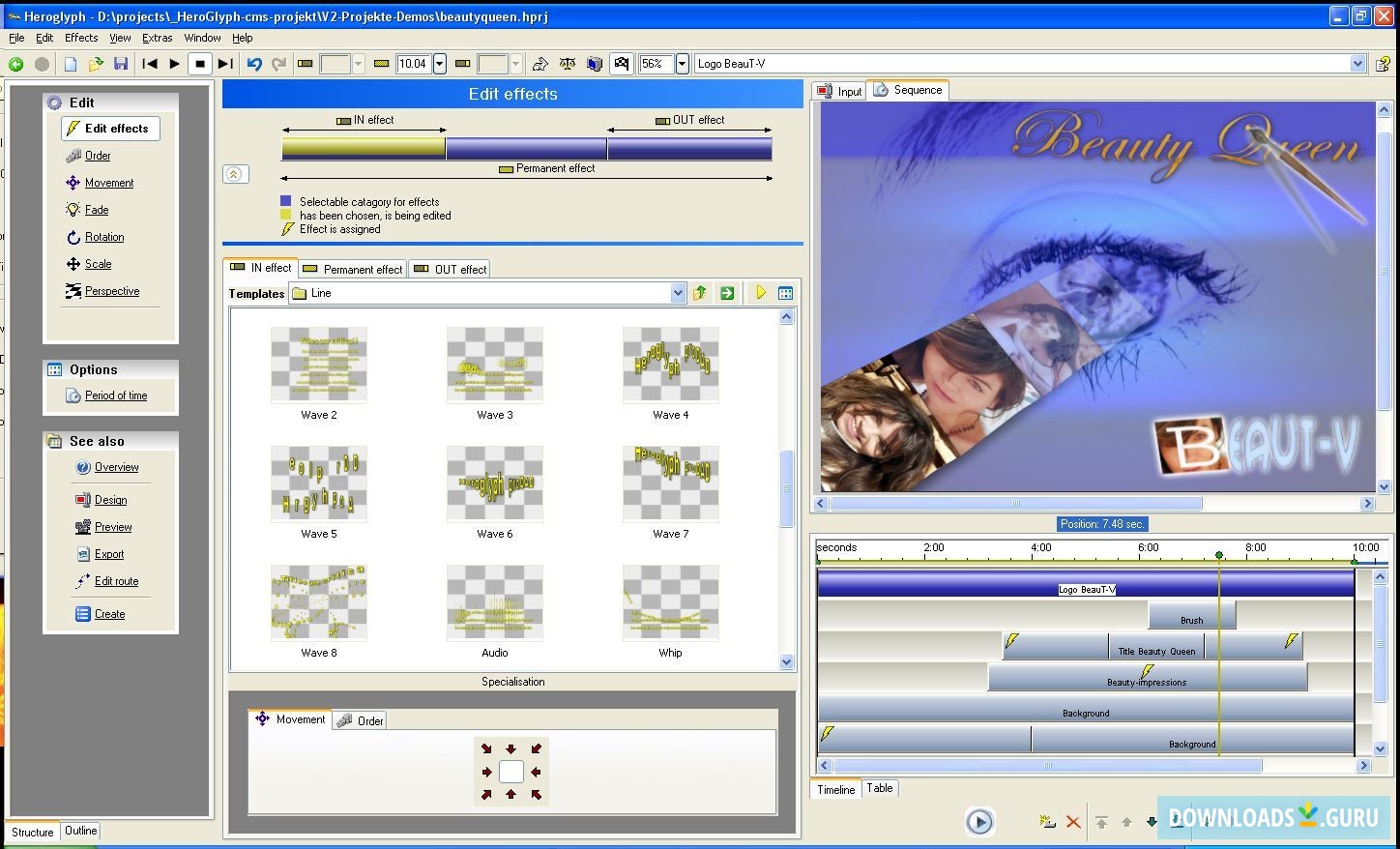Viewport: 1400px width, 849px height.
Task: Choose the right-side movement direction arrow
Action: coord(536,772)
